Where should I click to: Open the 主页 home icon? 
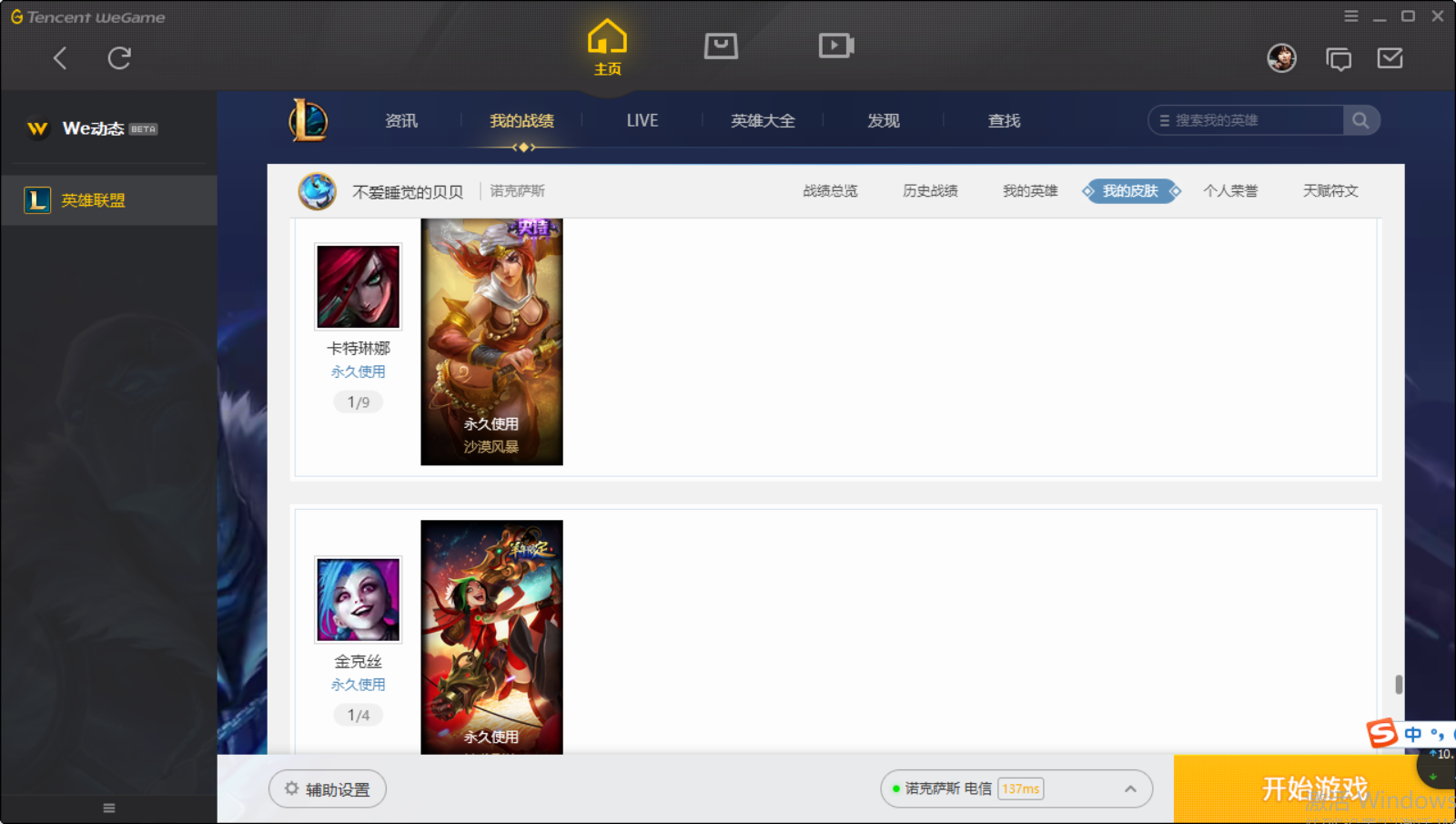click(x=607, y=47)
